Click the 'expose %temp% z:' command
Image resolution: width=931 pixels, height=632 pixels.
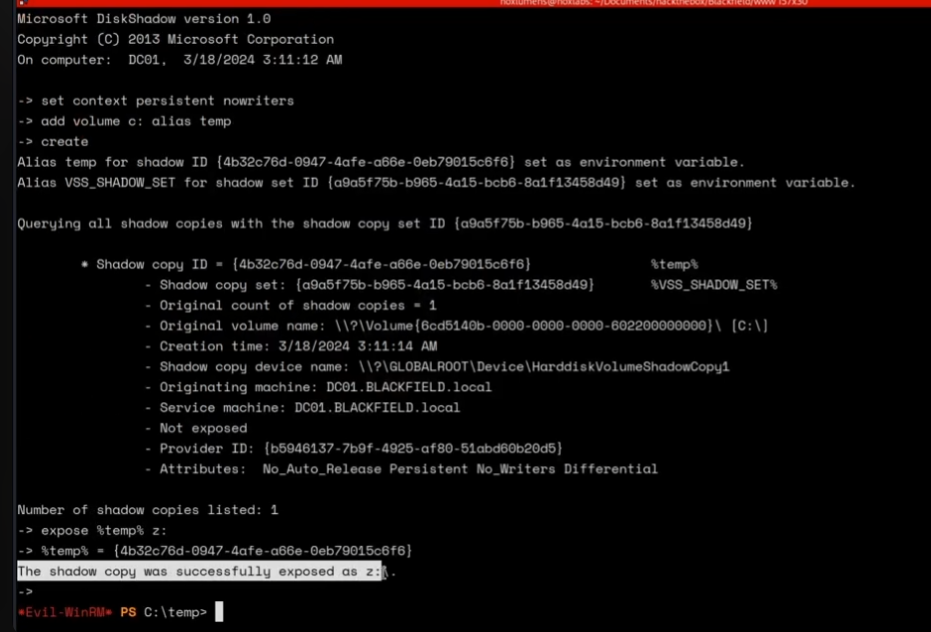pyautogui.click(x=92, y=530)
